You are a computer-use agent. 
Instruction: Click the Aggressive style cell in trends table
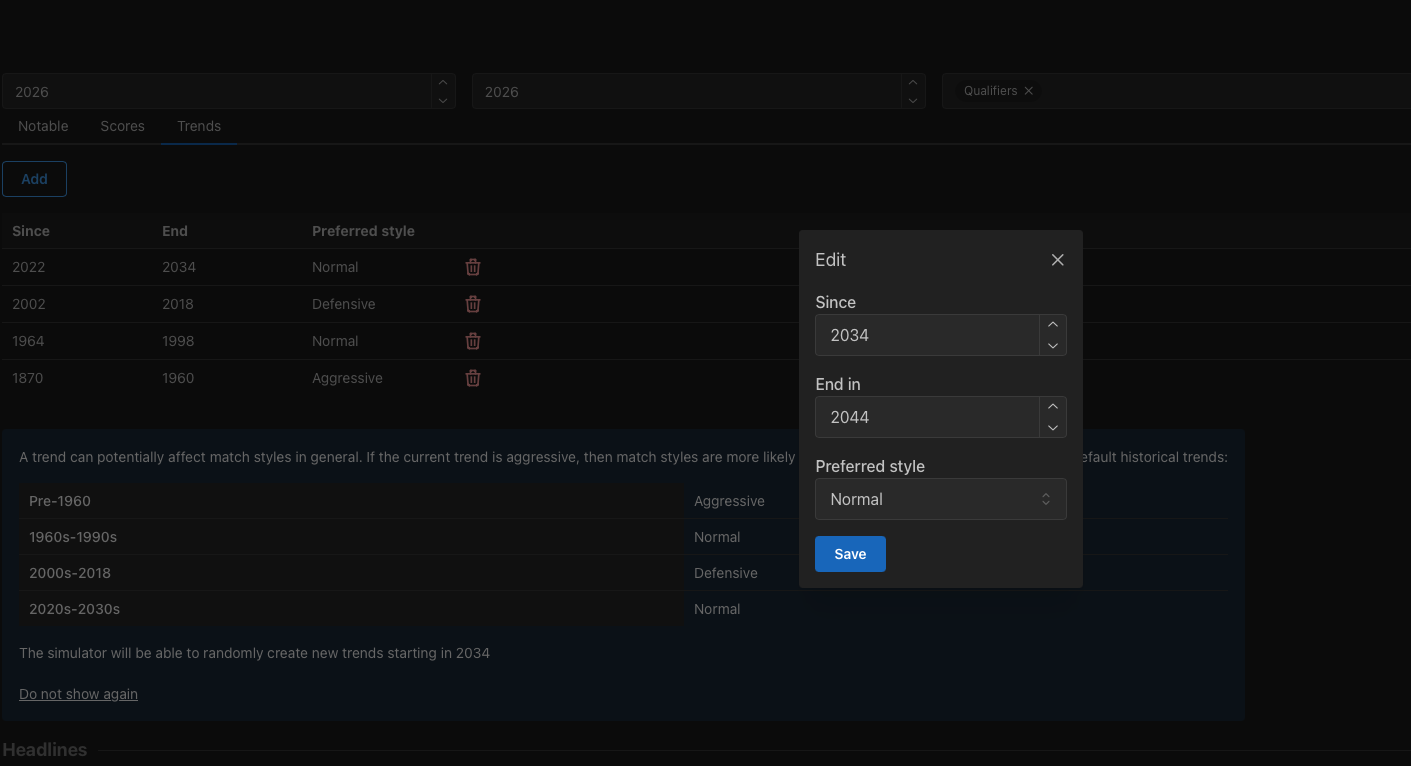[x=347, y=378]
